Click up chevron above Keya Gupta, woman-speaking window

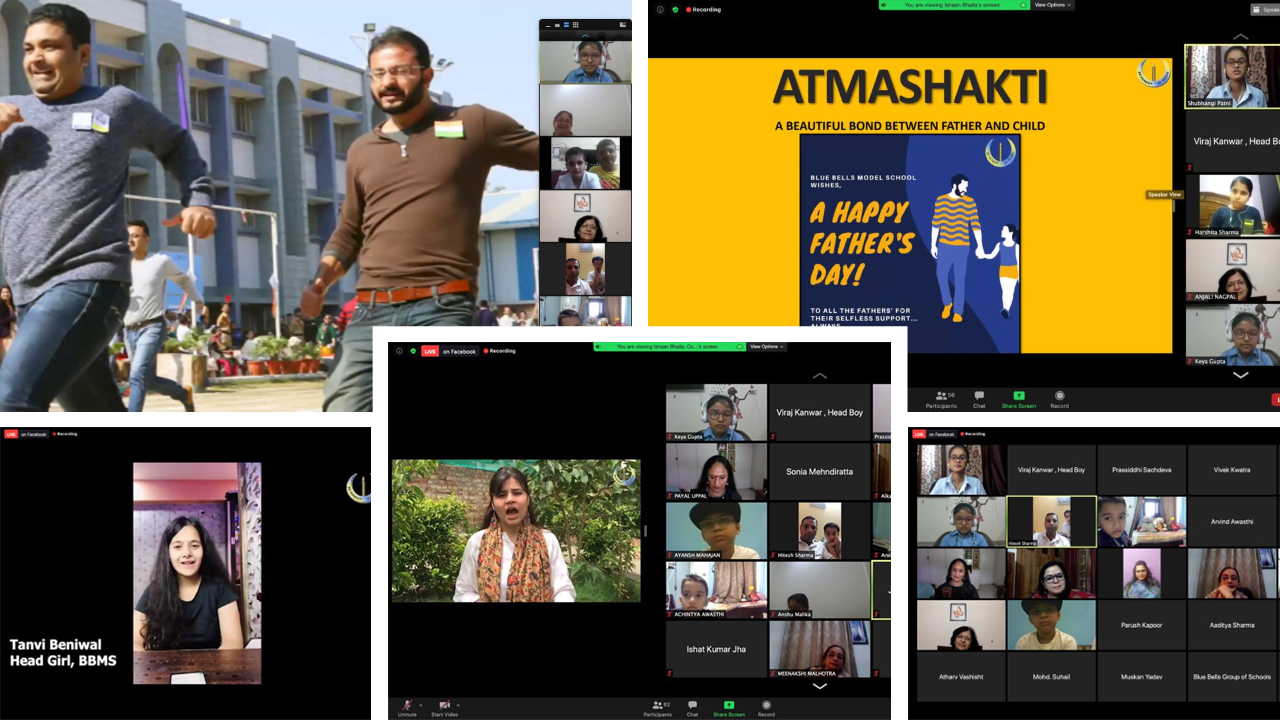pyautogui.click(x=819, y=376)
